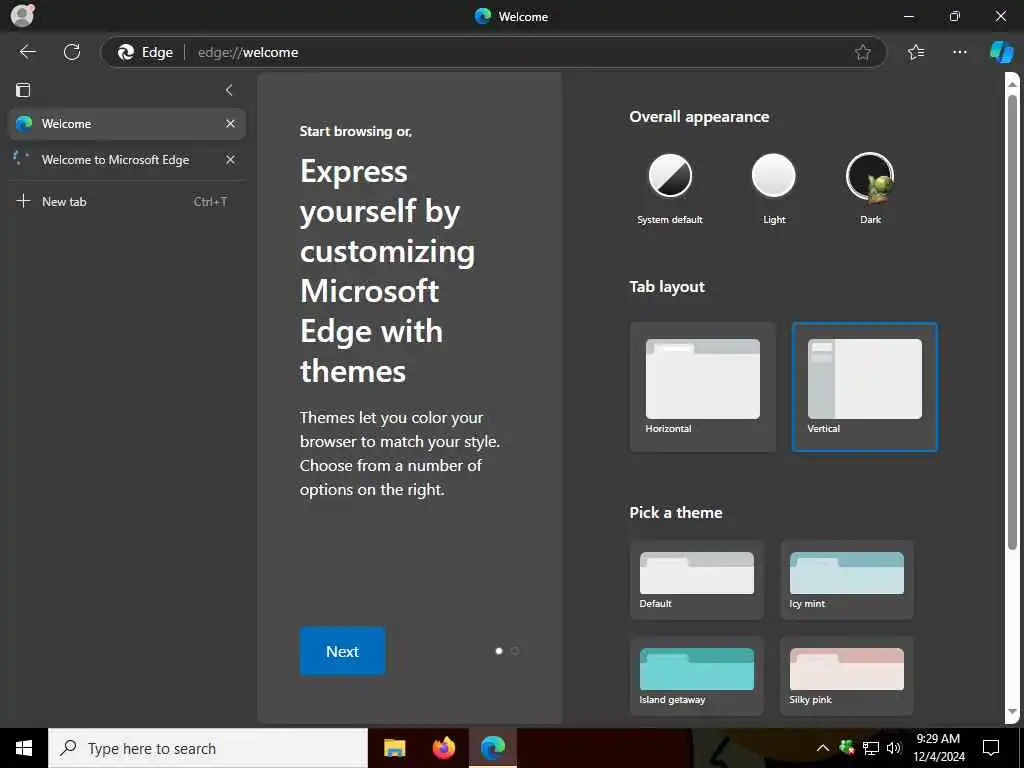
Task: Choose Vertical tab layout
Action: point(865,387)
